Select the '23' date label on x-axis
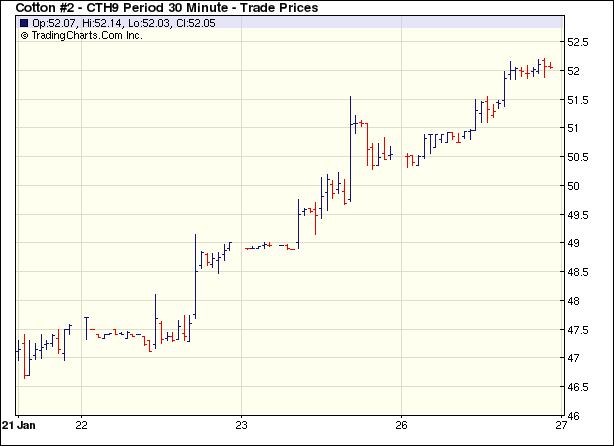Screen dimensions: 614x446 (x=241, y=424)
